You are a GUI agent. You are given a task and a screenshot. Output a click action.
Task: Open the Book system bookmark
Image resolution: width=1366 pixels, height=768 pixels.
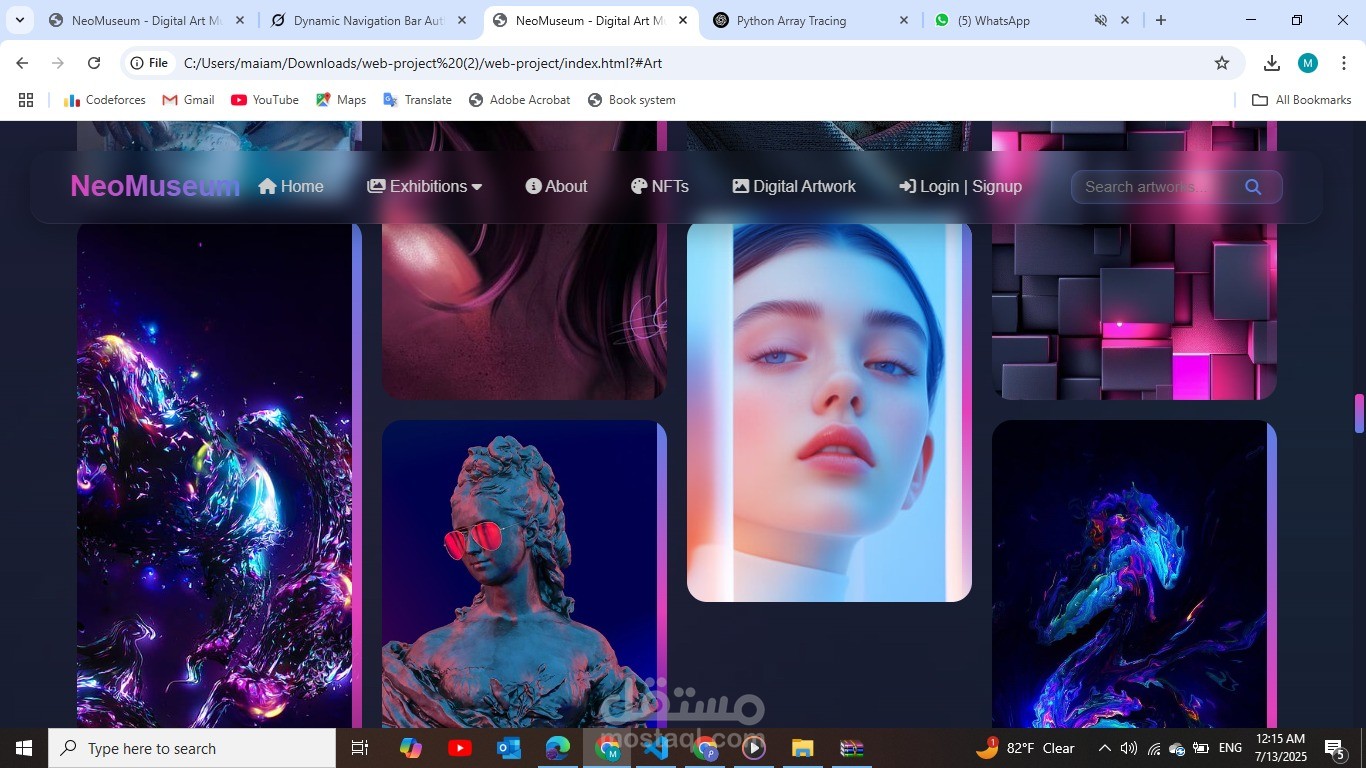632,100
